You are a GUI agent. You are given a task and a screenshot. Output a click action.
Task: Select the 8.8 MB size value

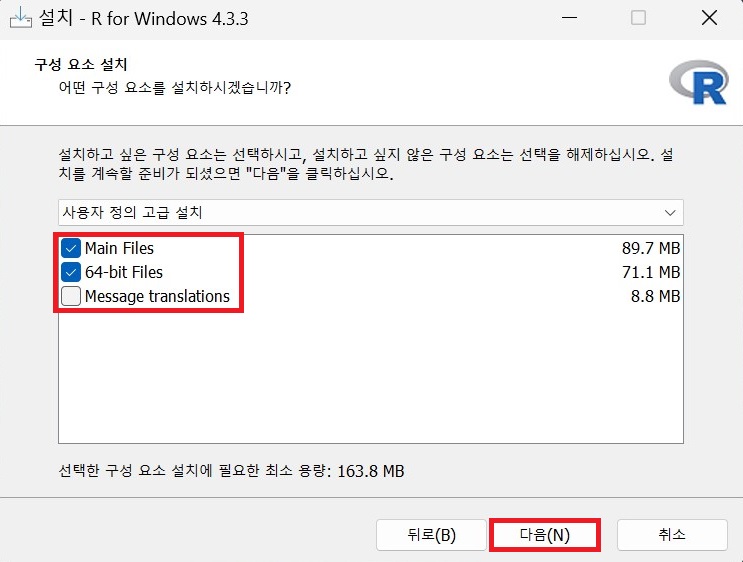click(x=655, y=296)
